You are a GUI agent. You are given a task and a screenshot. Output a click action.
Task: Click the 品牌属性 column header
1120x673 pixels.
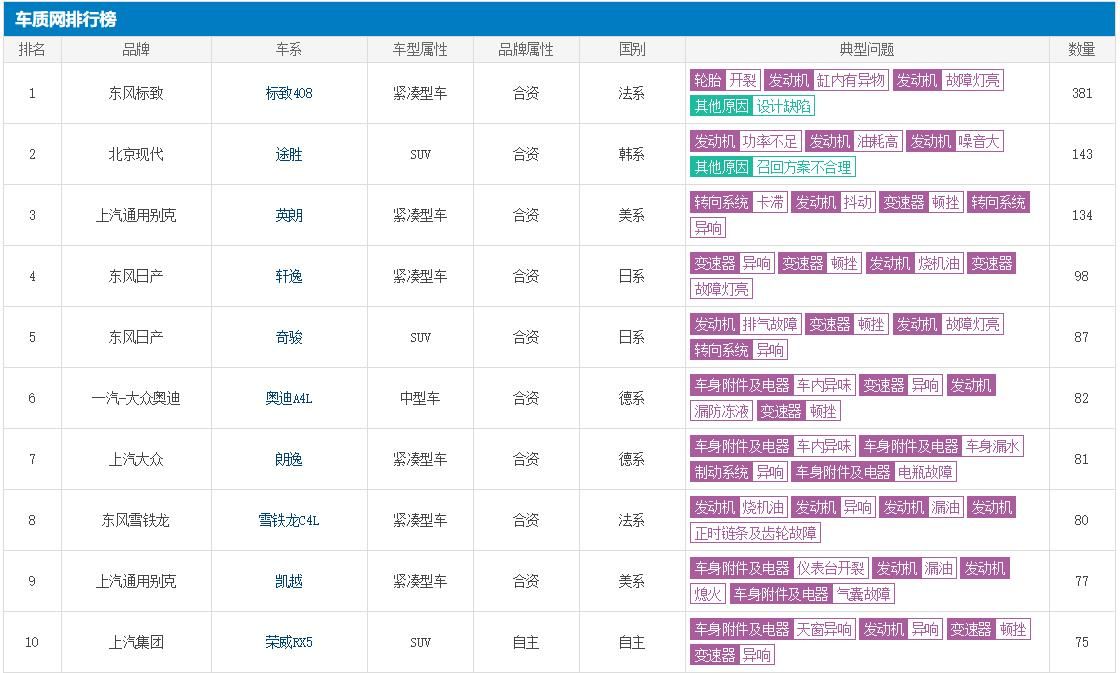[x=526, y=49]
